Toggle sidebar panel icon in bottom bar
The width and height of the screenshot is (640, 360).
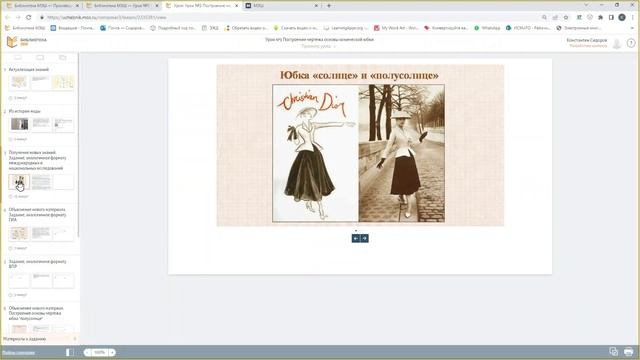tap(70, 352)
